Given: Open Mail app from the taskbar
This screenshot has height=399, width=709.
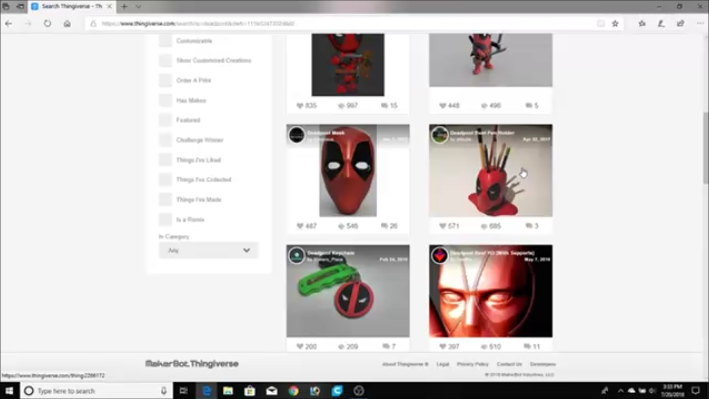Looking at the screenshot, I should click(272, 390).
